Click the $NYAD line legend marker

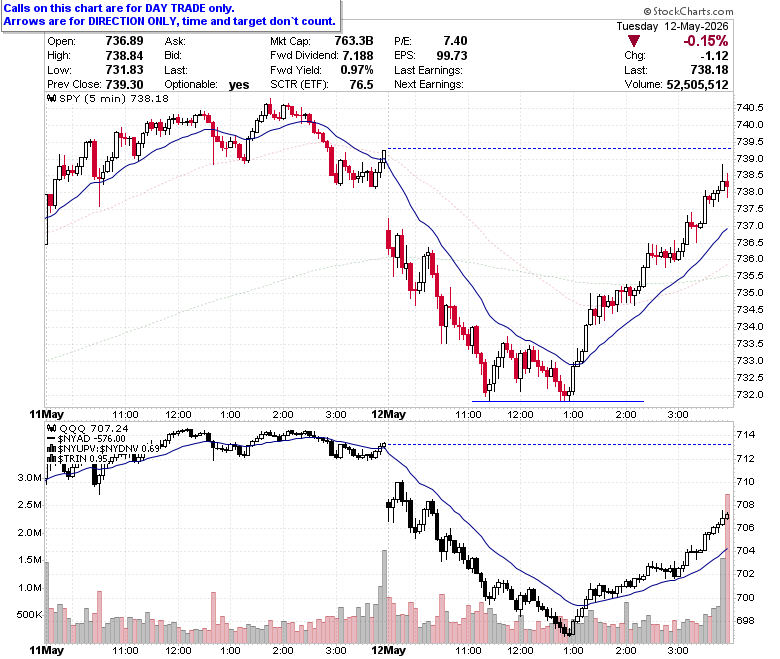pyautogui.click(x=51, y=439)
